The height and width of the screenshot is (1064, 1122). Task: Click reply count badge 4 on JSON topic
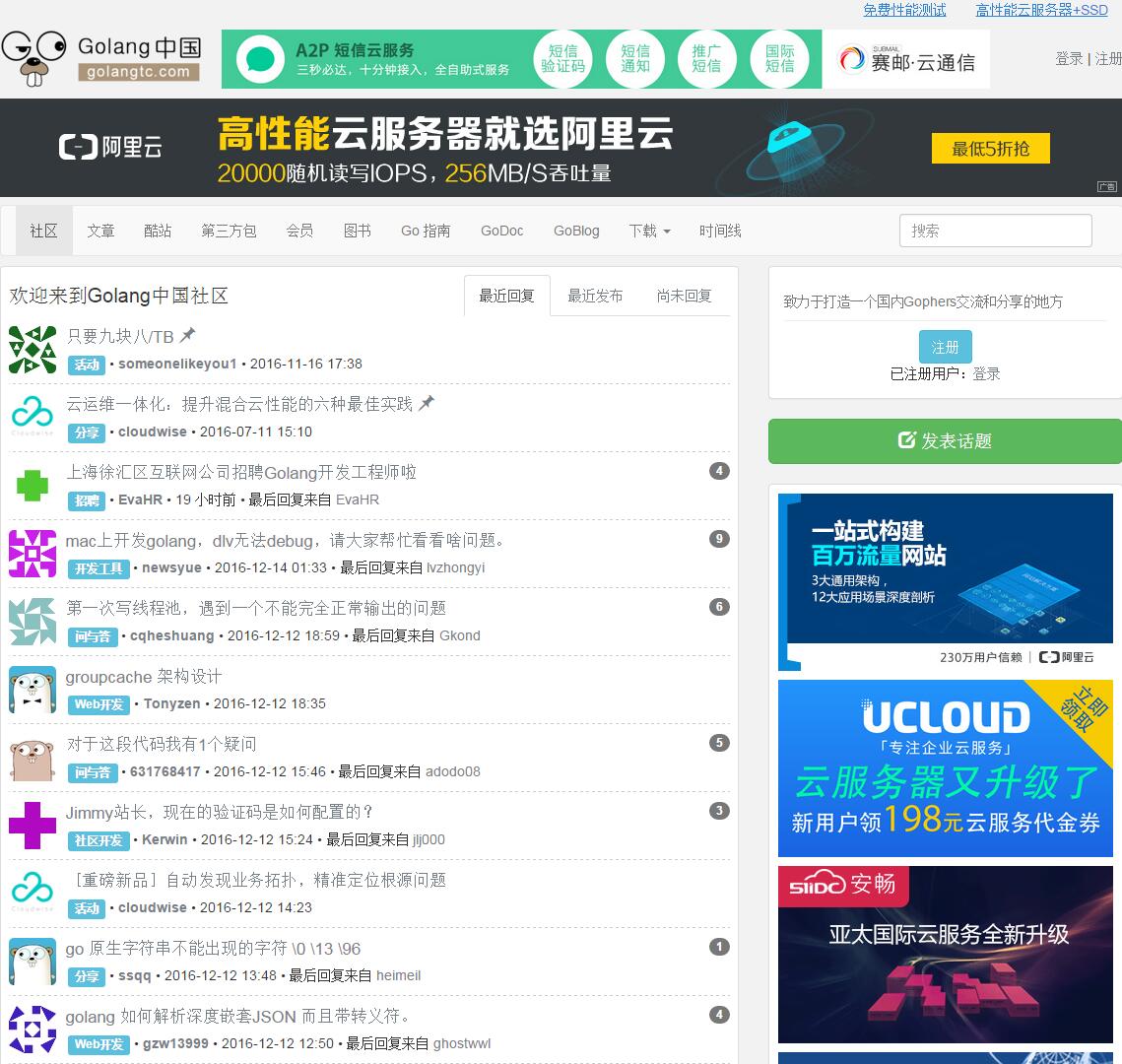point(719,1015)
